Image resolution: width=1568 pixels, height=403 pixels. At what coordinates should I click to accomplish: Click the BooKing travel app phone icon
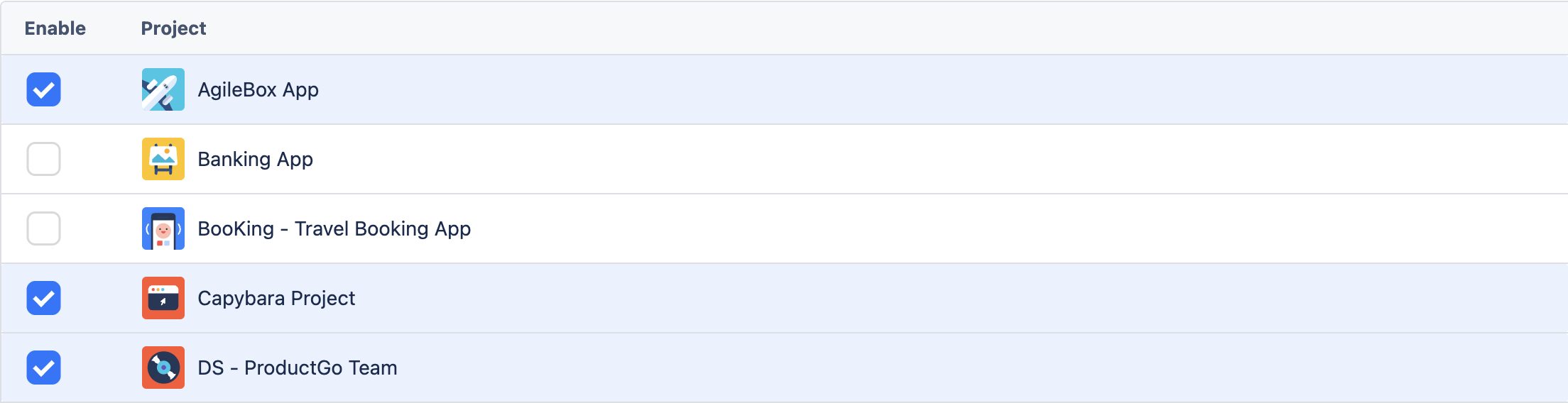(x=163, y=228)
